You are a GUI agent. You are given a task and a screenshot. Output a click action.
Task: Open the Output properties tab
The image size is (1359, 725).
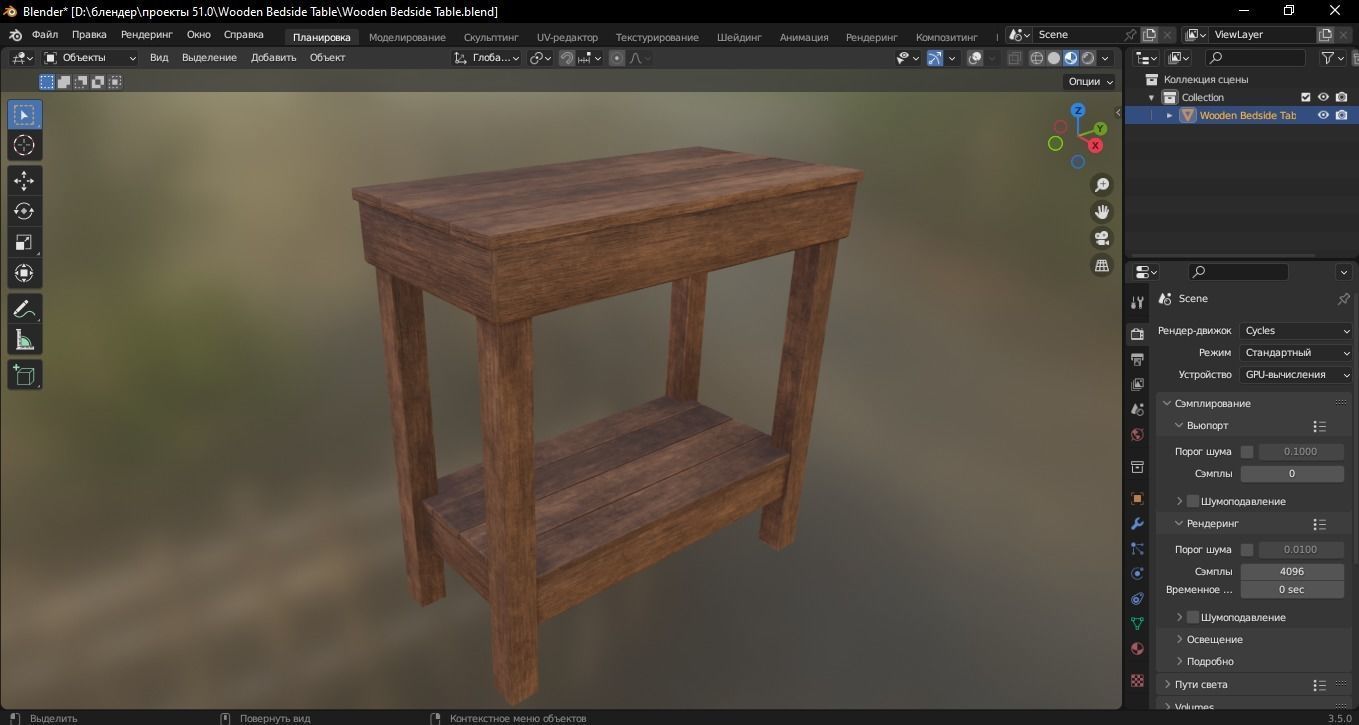(1137, 359)
